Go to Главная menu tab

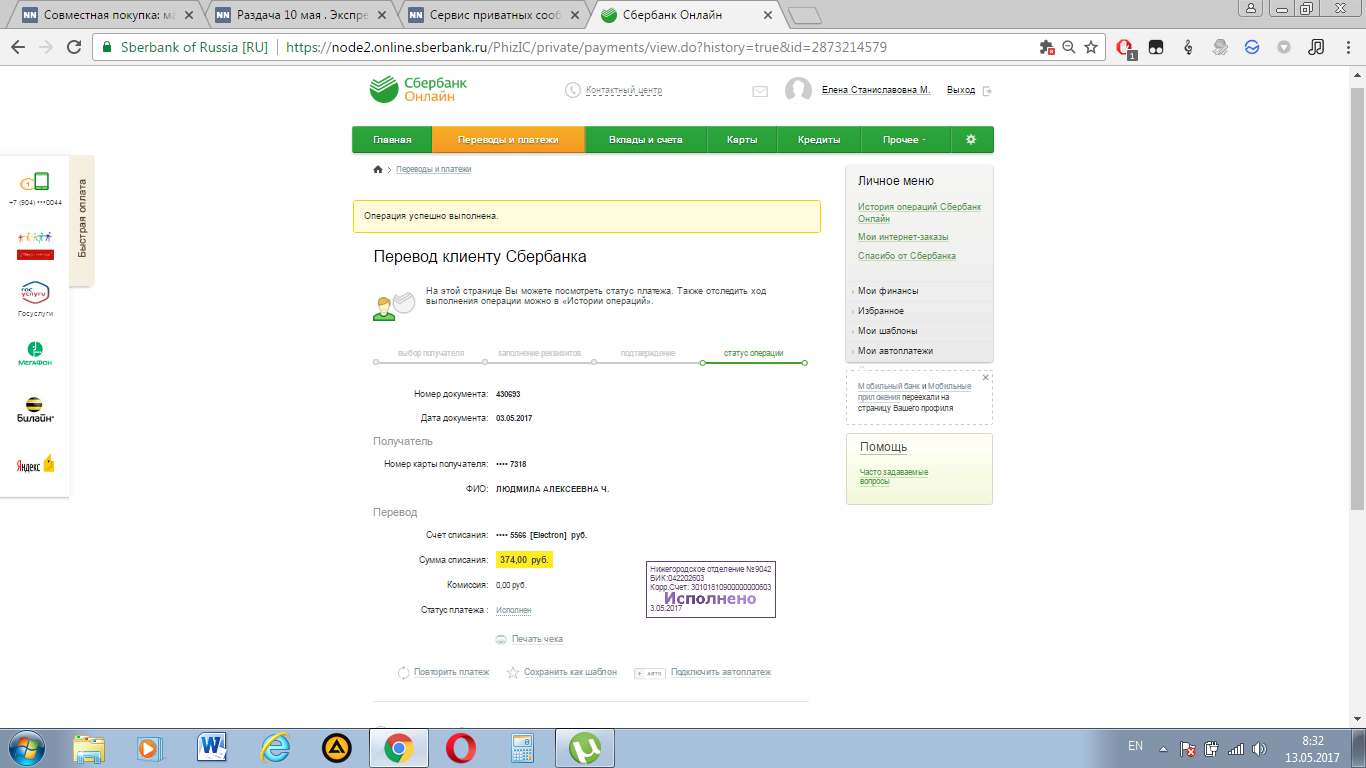pos(392,140)
